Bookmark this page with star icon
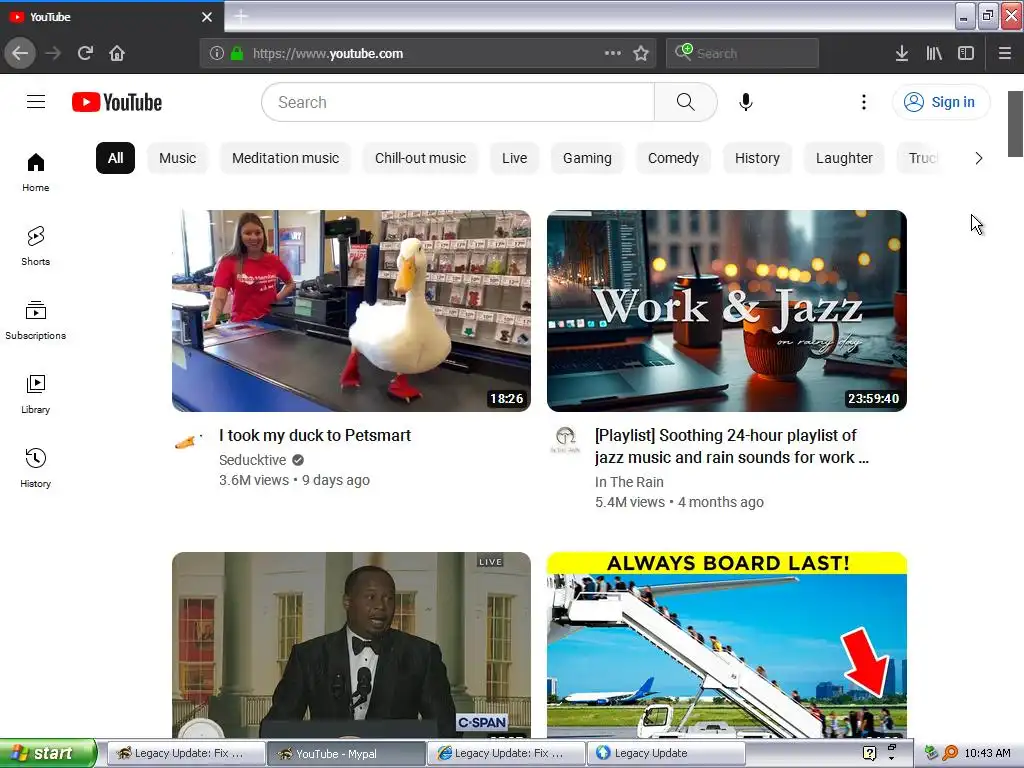This screenshot has width=1024, height=768. pos(641,53)
